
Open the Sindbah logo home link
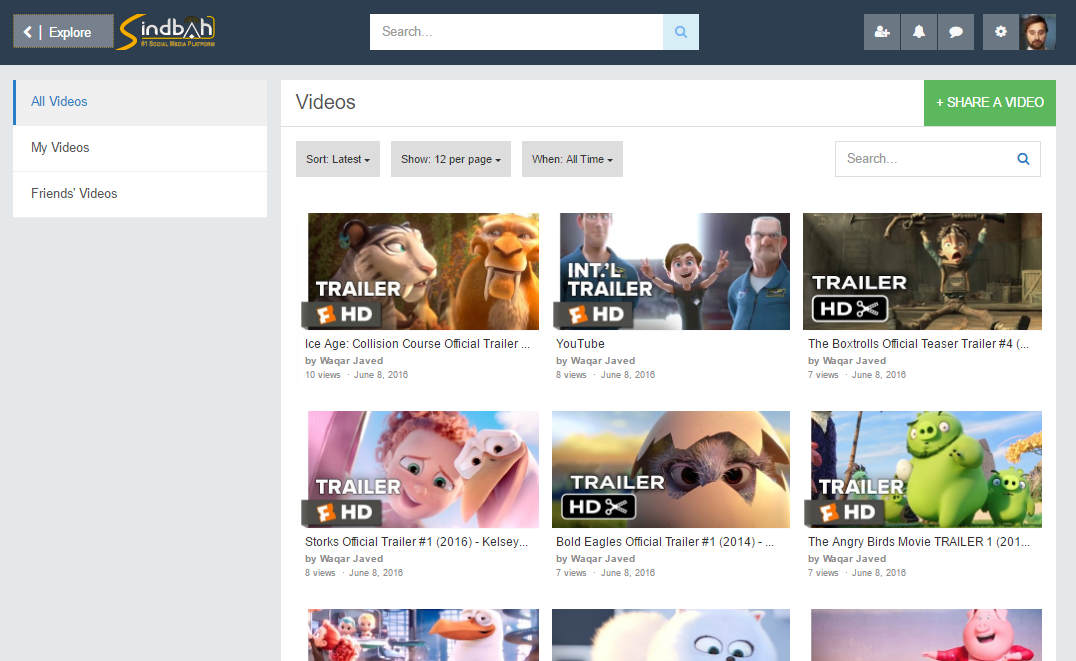(x=167, y=32)
